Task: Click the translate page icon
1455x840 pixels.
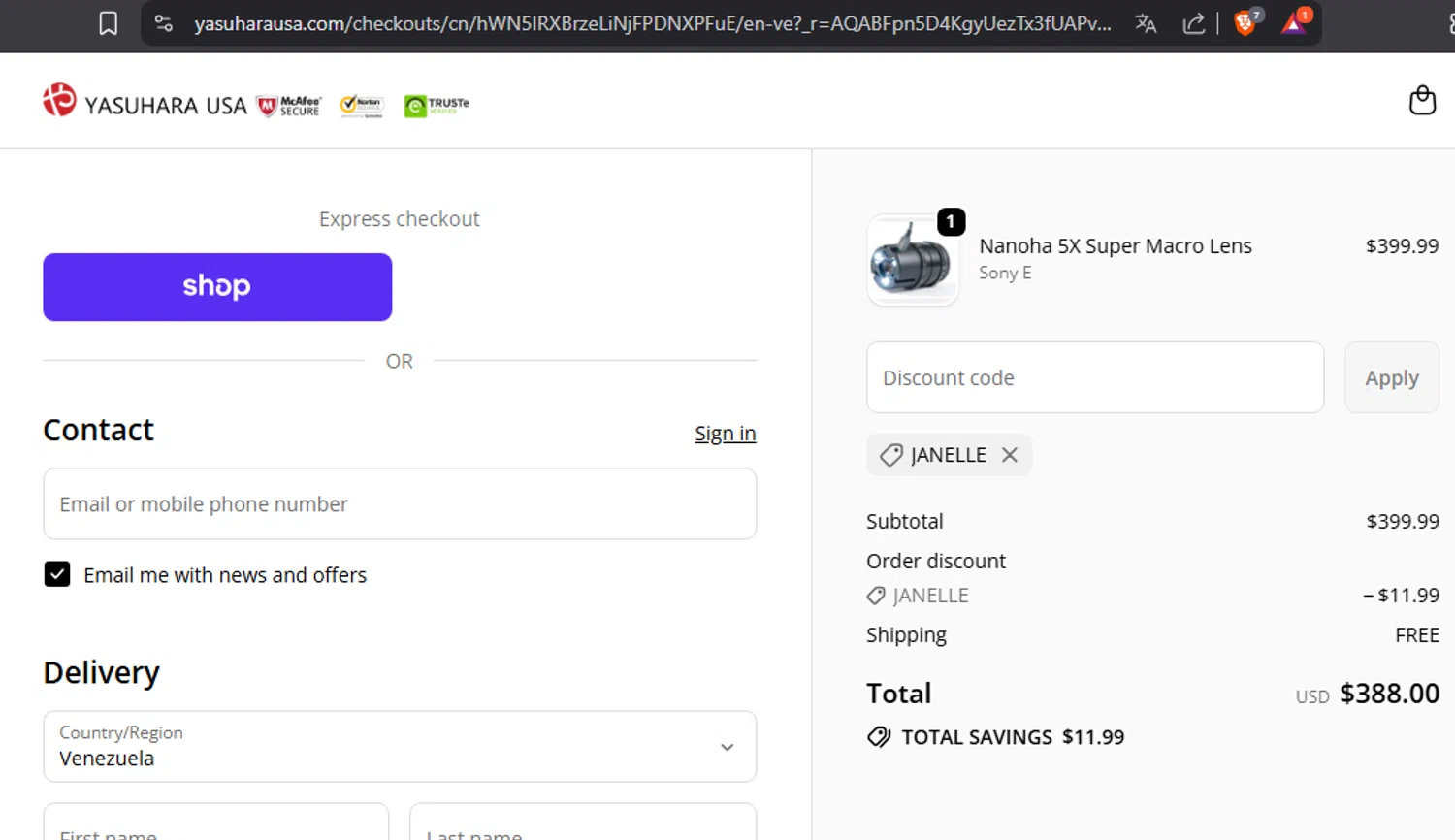Action: [x=1146, y=23]
